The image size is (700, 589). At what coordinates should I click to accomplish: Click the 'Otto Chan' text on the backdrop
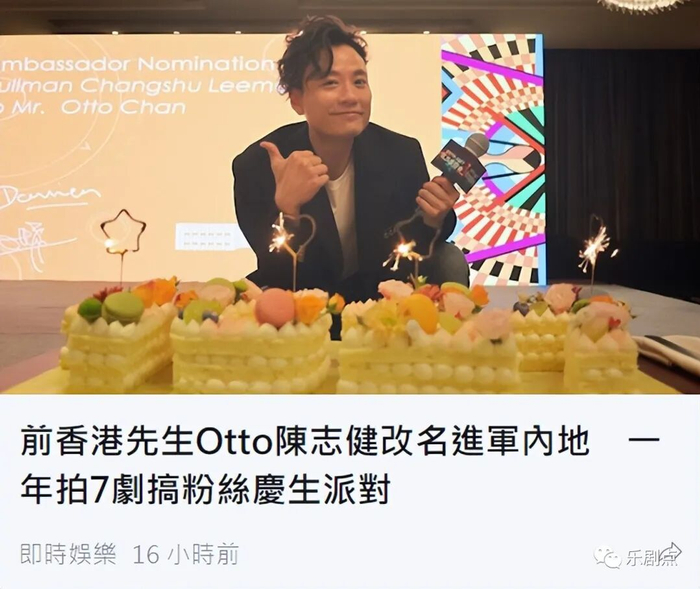click(x=122, y=107)
